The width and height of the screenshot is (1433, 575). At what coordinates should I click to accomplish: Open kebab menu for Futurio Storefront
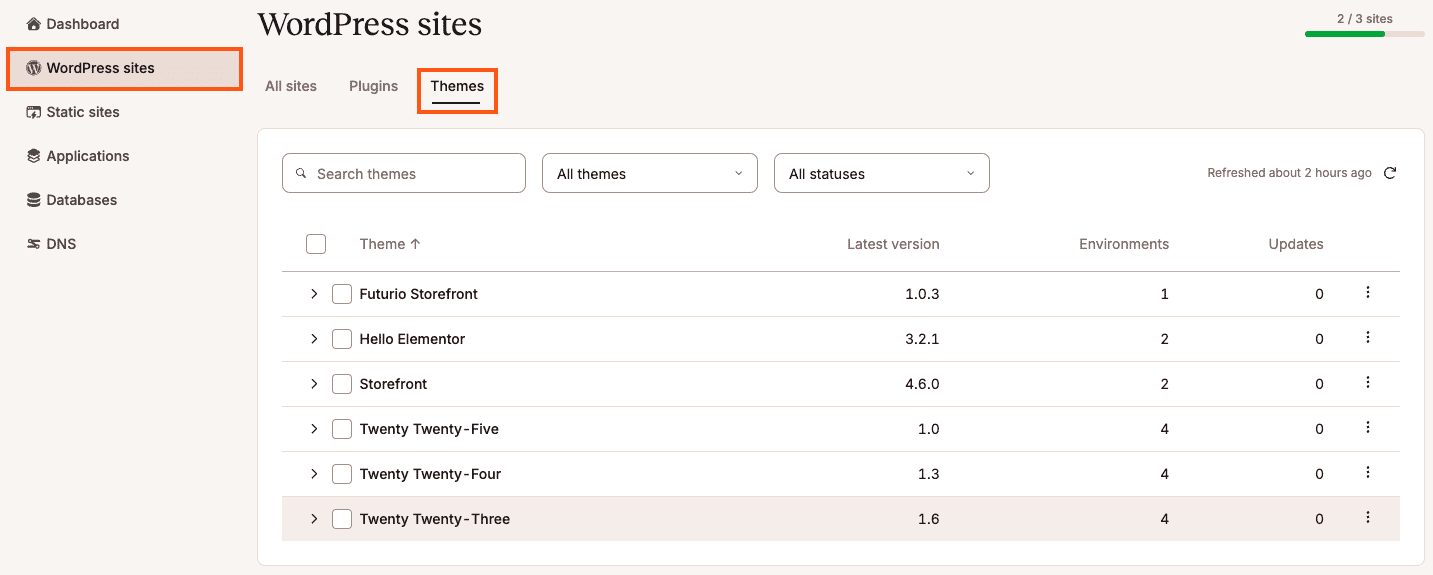(x=1368, y=293)
